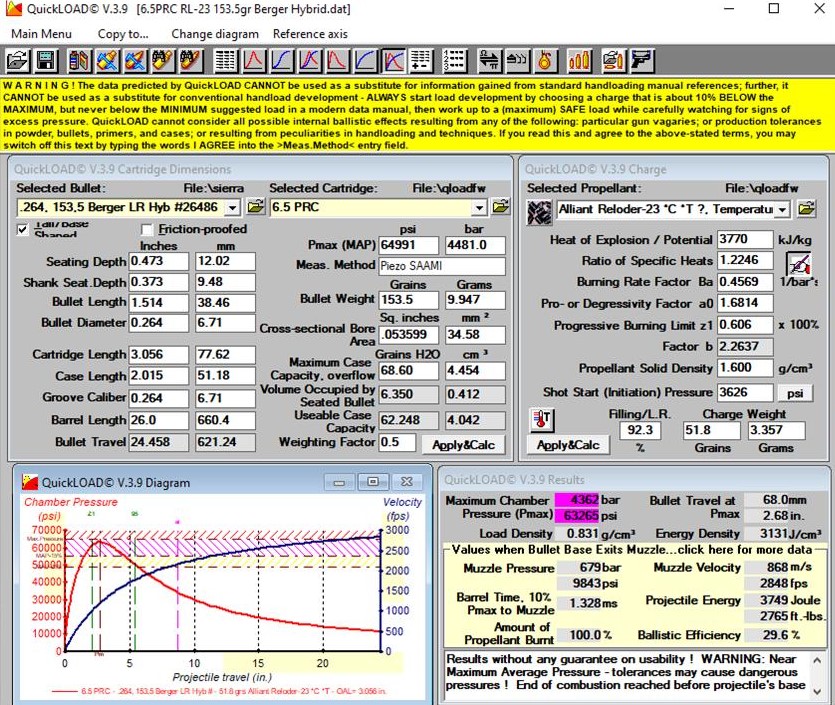
Task: Click the Barrel Length inches field 26.0
Action: [159, 420]
